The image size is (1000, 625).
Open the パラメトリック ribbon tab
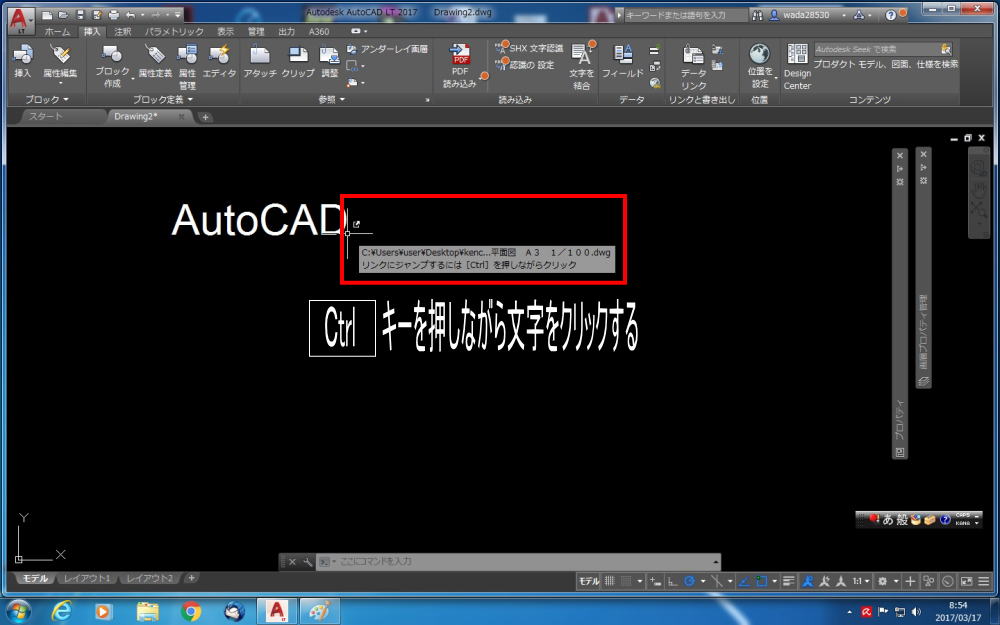click(174, 31)
